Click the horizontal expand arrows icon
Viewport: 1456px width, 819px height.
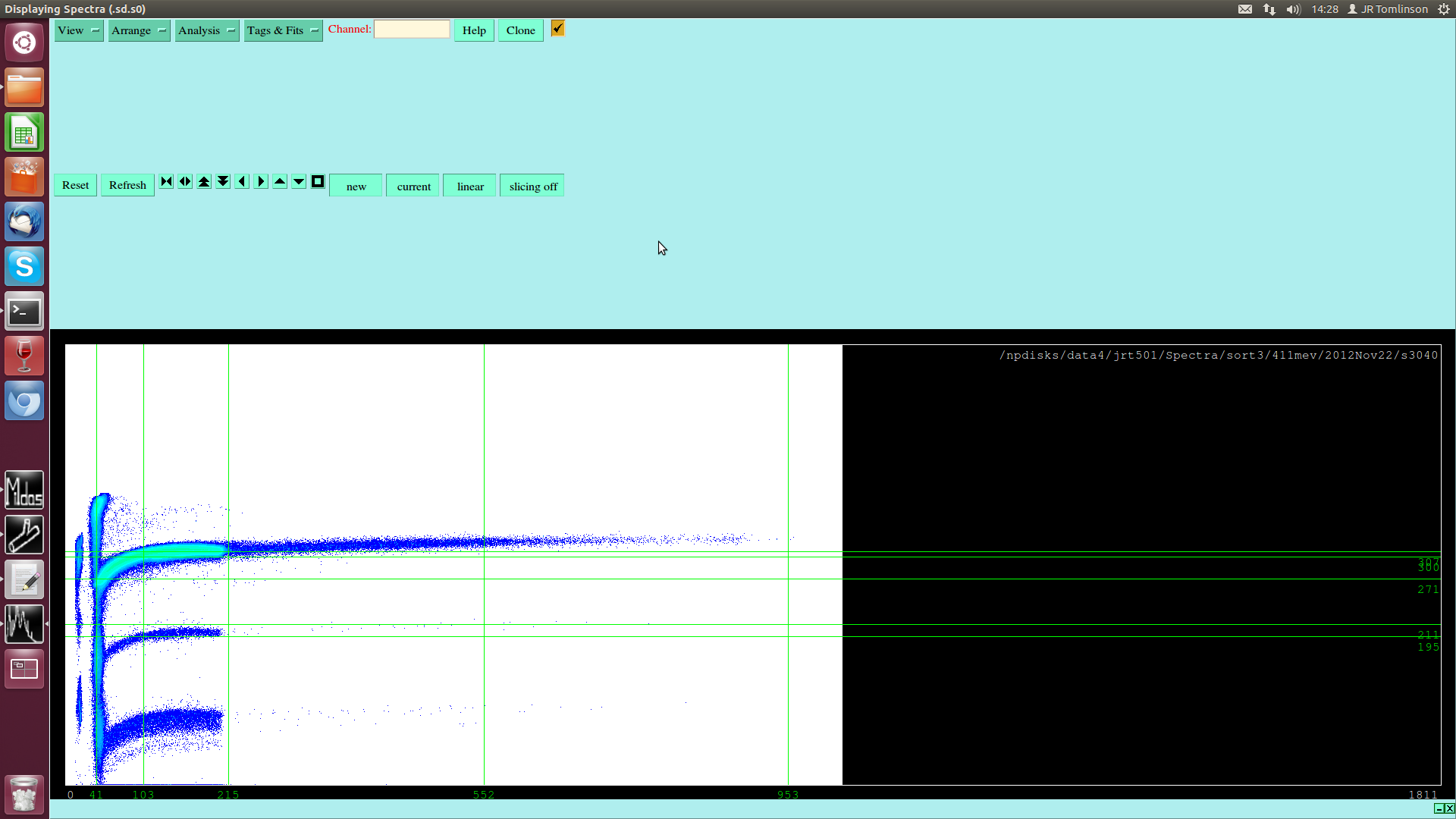[x=185, y=181]
